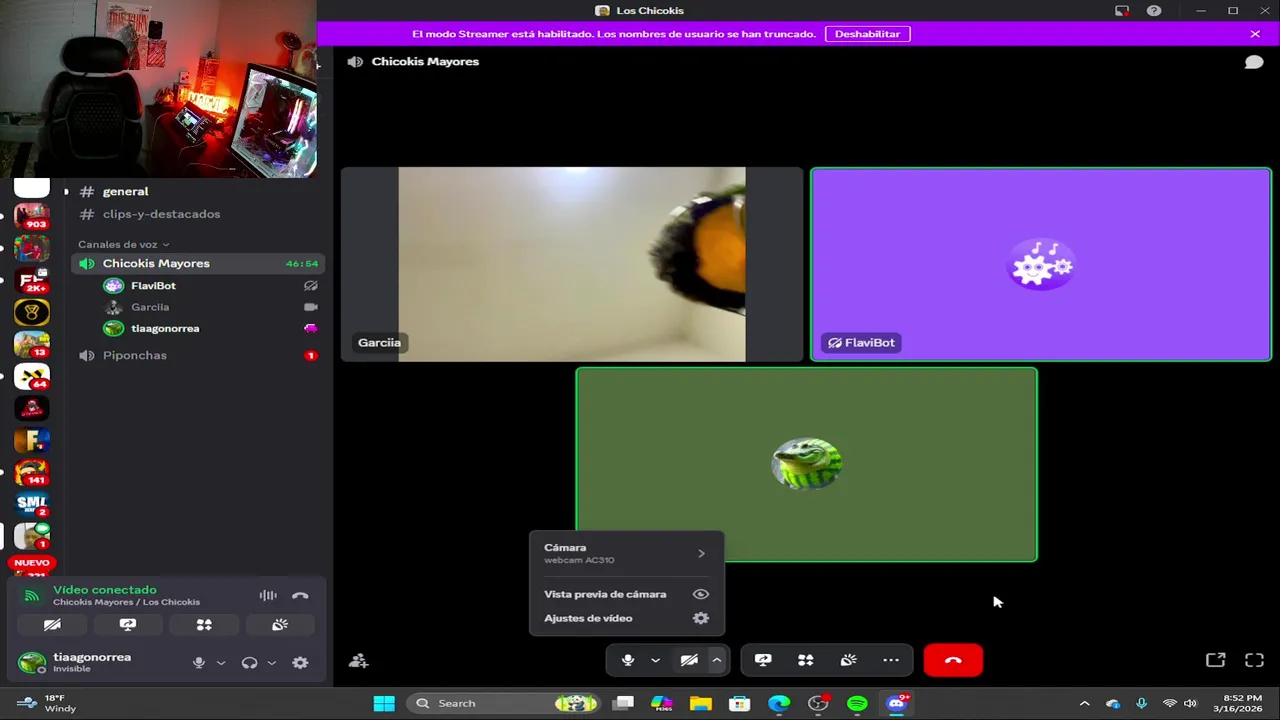Disconnect via sidebar hang-up icon

[x=300, y=595]
